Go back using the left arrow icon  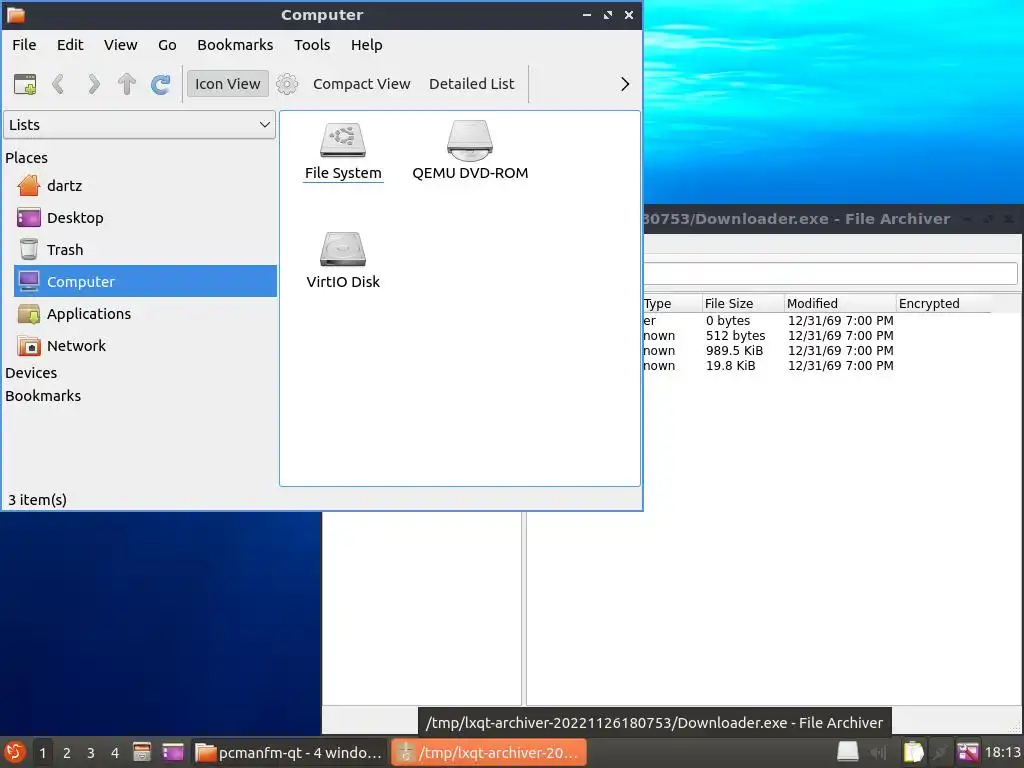pyautogui.click(x=58, y=84)
